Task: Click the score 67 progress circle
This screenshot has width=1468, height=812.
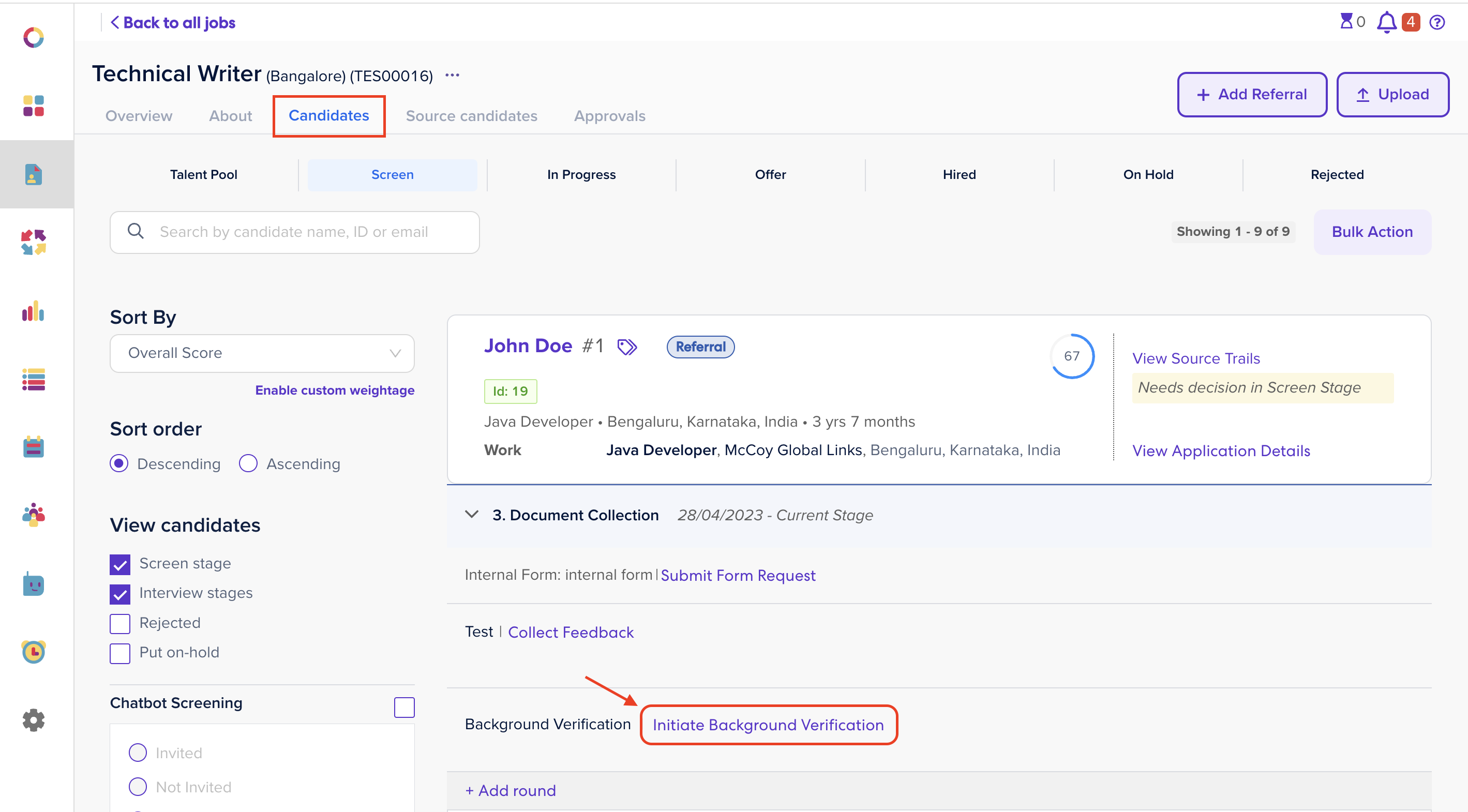Action: (1071, 356)
